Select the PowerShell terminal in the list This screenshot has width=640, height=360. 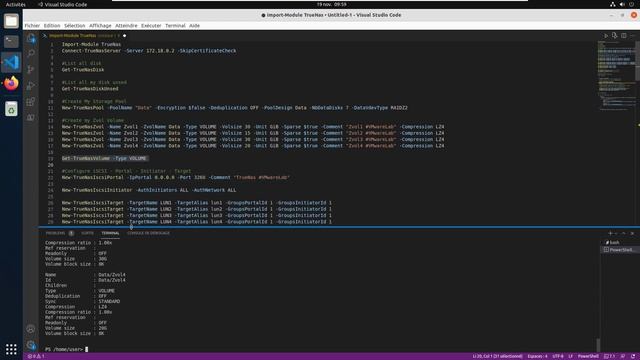point(619,250)
